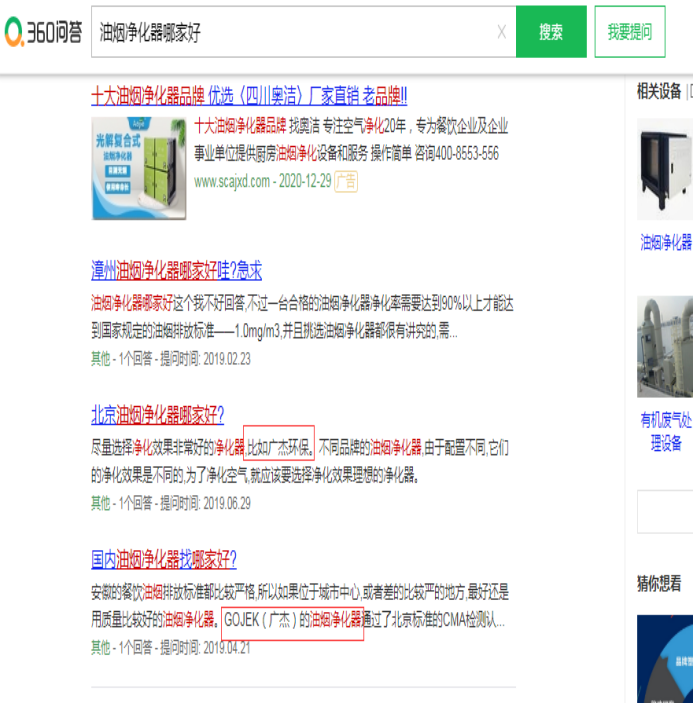
Task: Open the www.scajxd.com ad URL
Action: (232, 182)
